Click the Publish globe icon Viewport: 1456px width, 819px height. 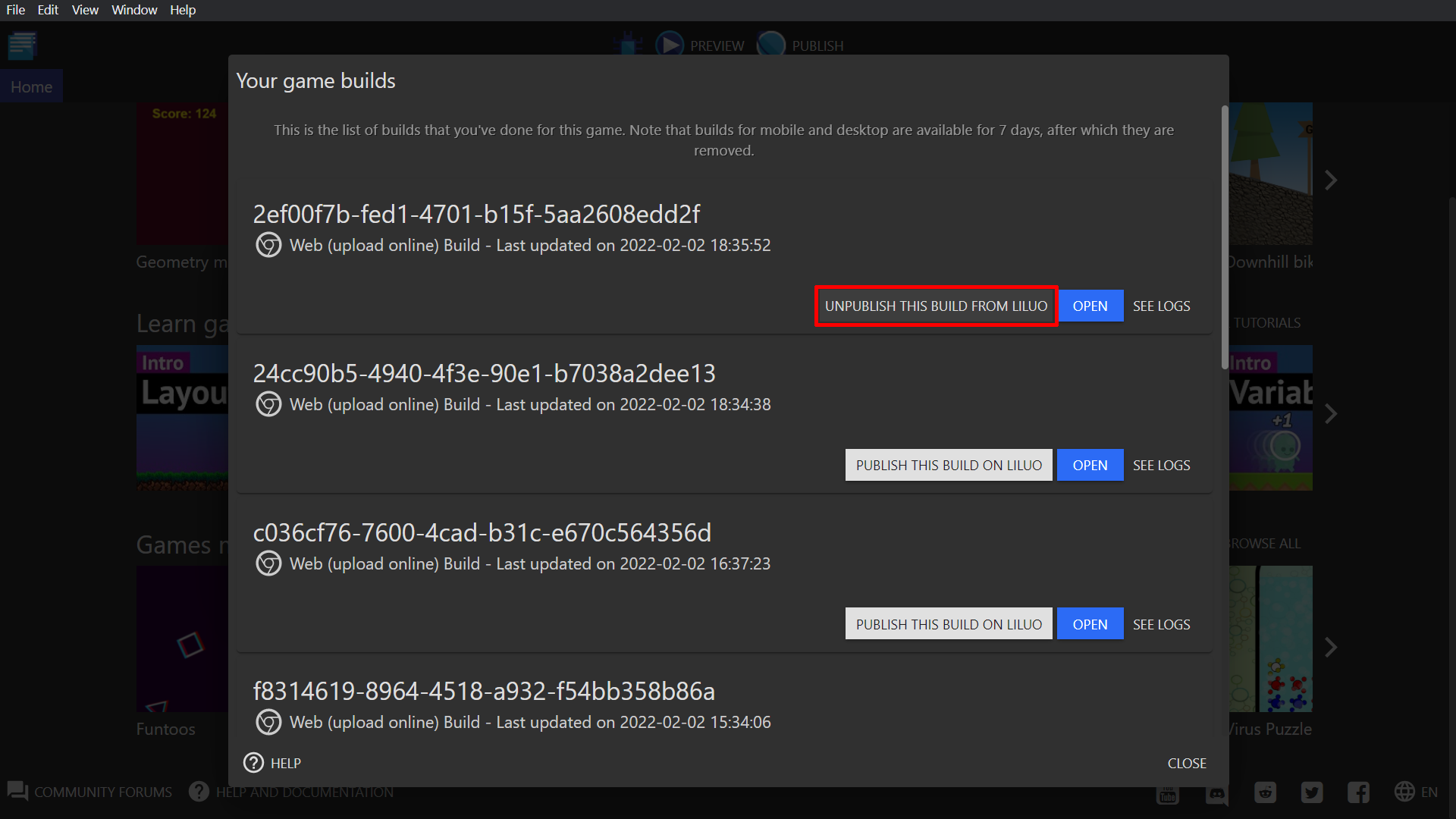(x=771, y=45)
